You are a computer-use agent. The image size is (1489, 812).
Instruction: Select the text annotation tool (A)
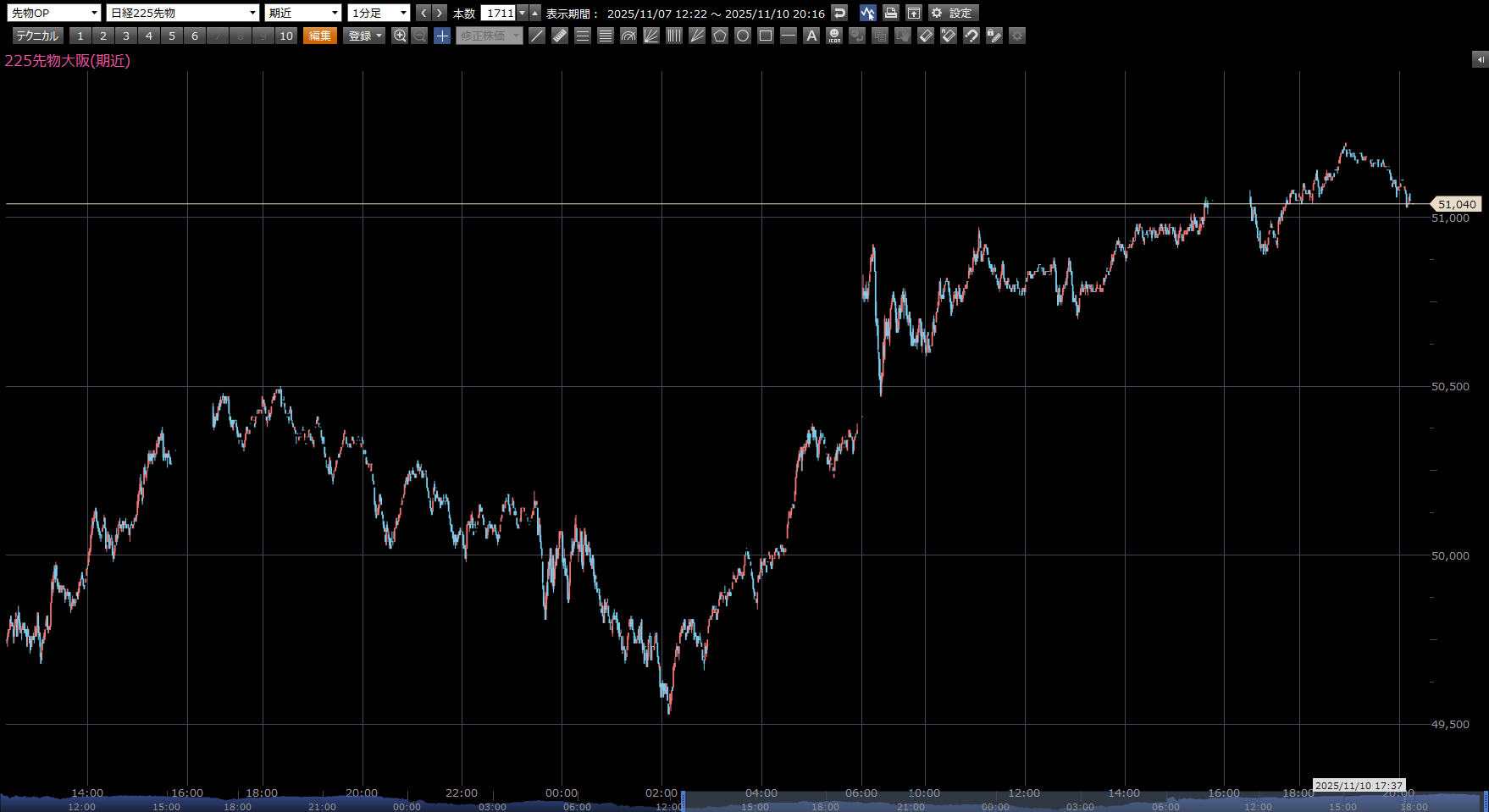(x=811, y=36)
